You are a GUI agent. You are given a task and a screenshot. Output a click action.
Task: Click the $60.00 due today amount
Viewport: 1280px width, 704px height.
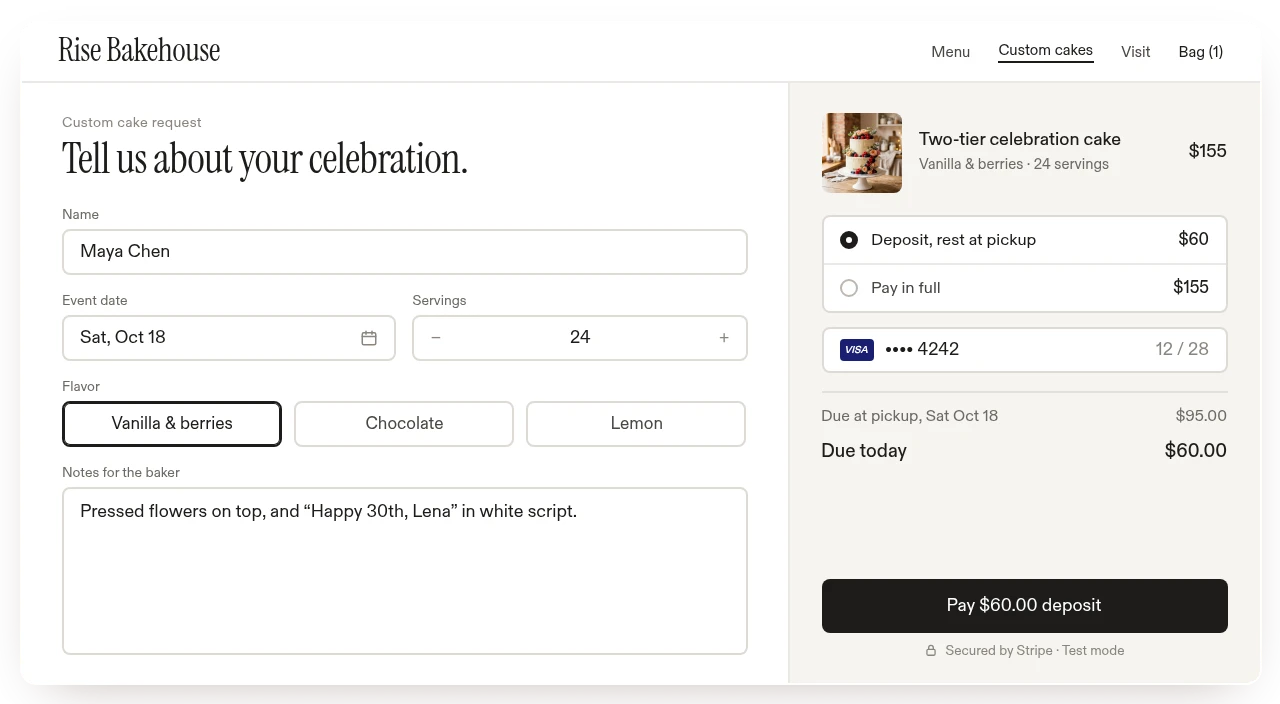click(x=1196, y=451)
